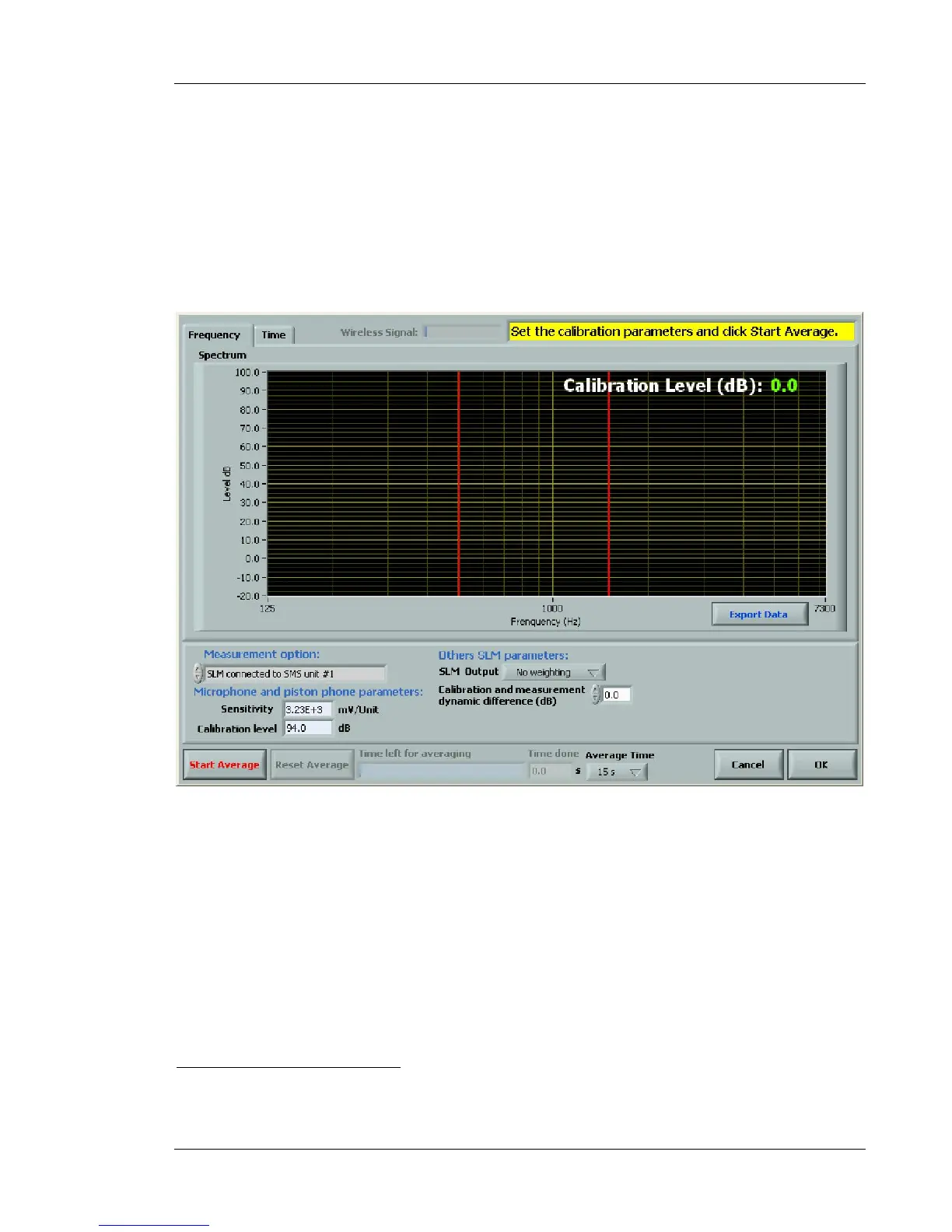Select the right red cursor line in spectrum
Screen dimensions: 952x1232
(609, 484)
